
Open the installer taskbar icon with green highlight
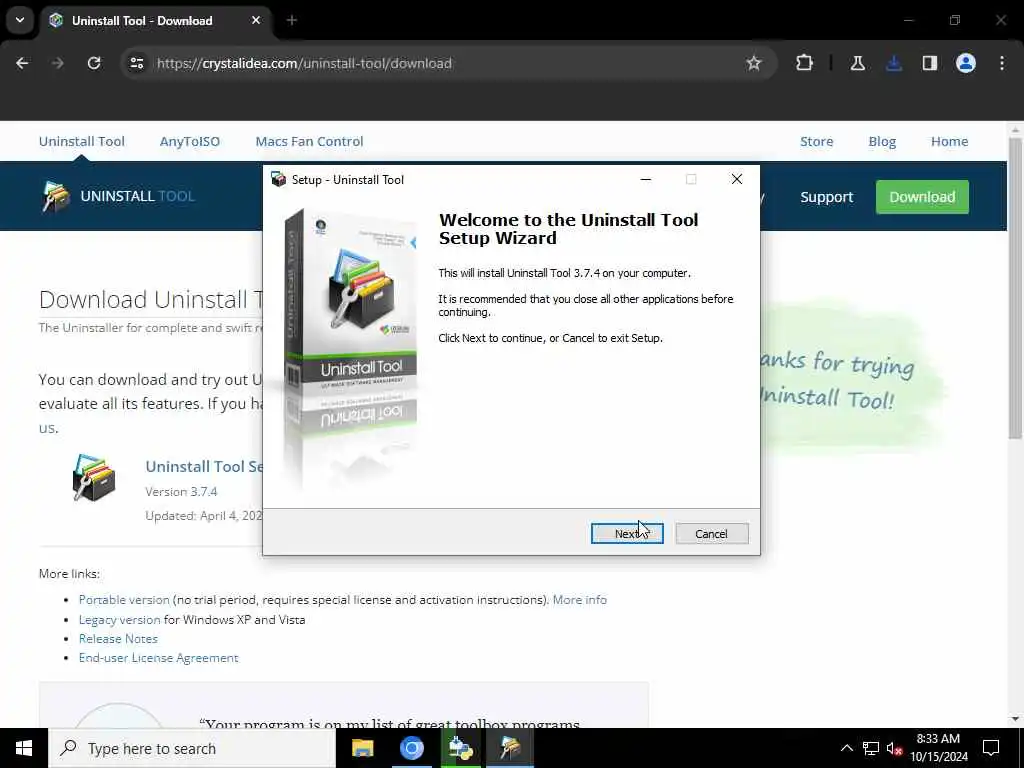(x=460, y=748)
